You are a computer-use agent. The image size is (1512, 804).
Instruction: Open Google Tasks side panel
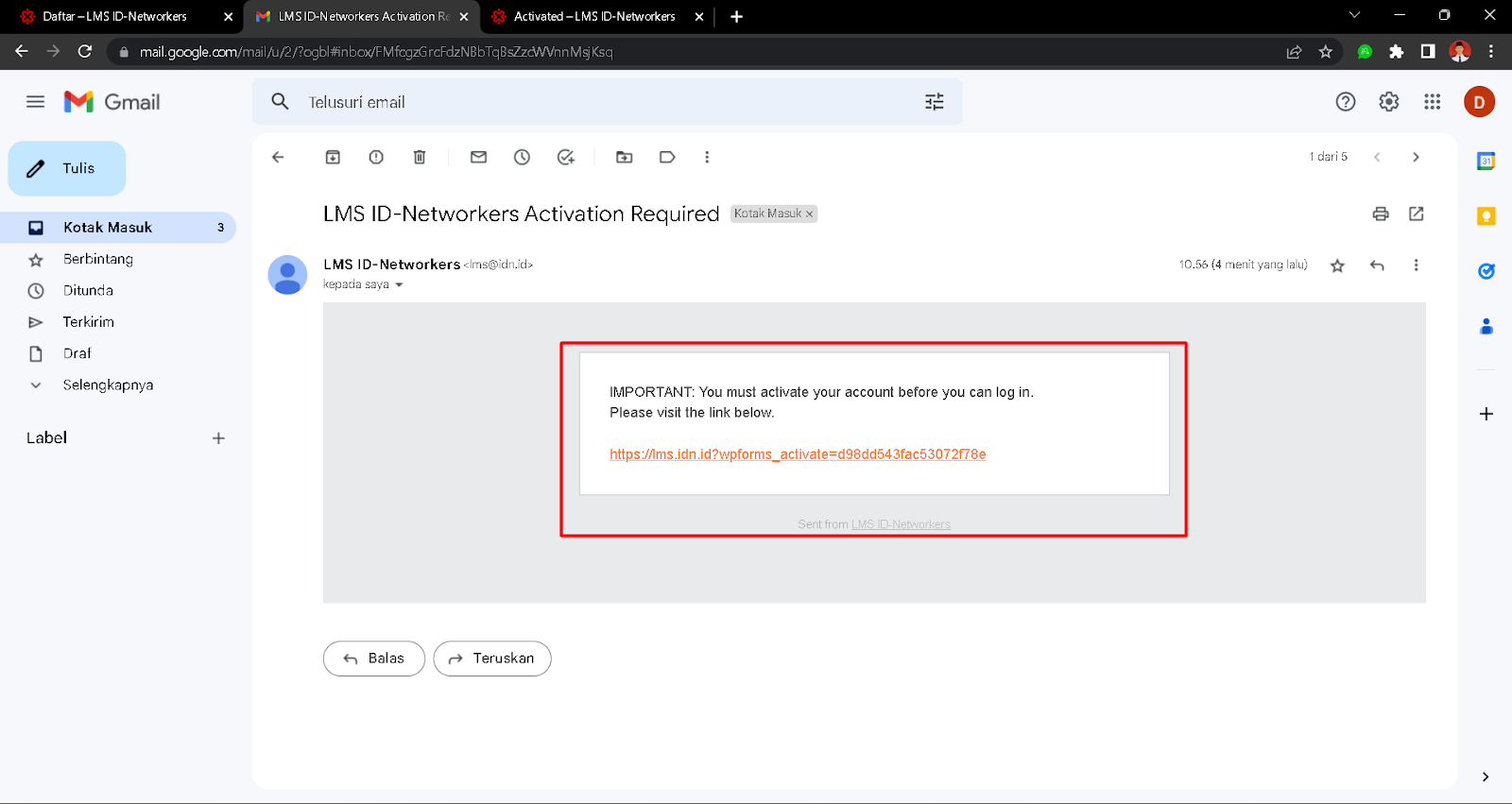pyautogui.click(x=1486, y=271)
